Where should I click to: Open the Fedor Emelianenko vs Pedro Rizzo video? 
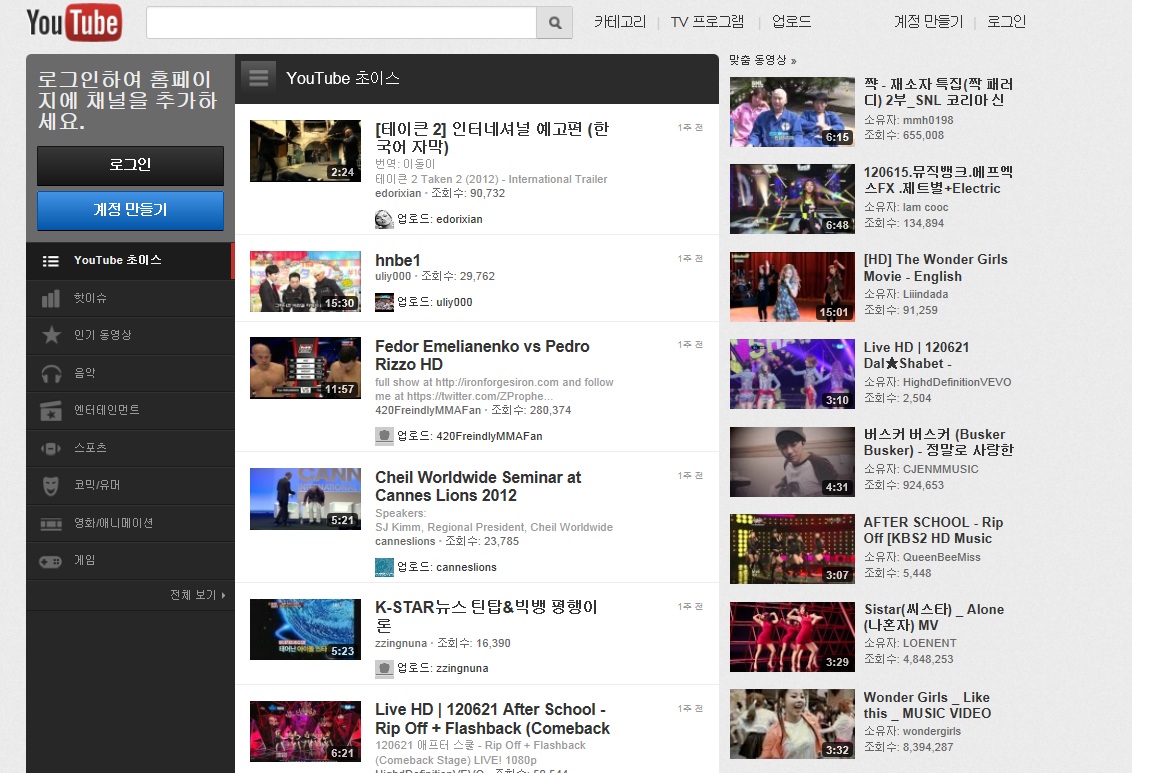tap(482, 355)
